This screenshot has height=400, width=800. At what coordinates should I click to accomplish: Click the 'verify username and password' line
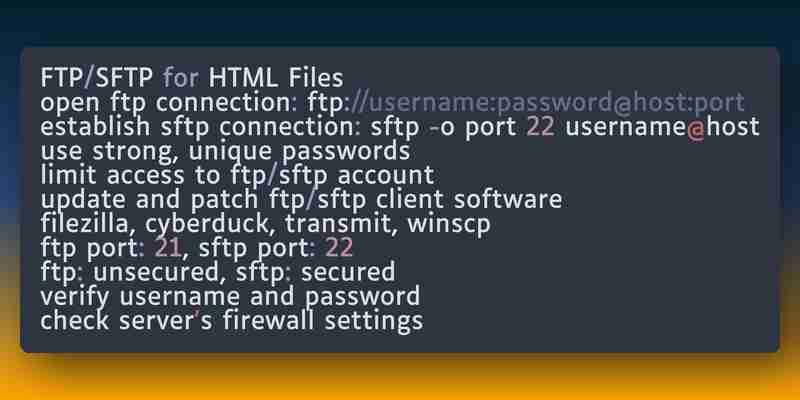click(x=230, y=298)
